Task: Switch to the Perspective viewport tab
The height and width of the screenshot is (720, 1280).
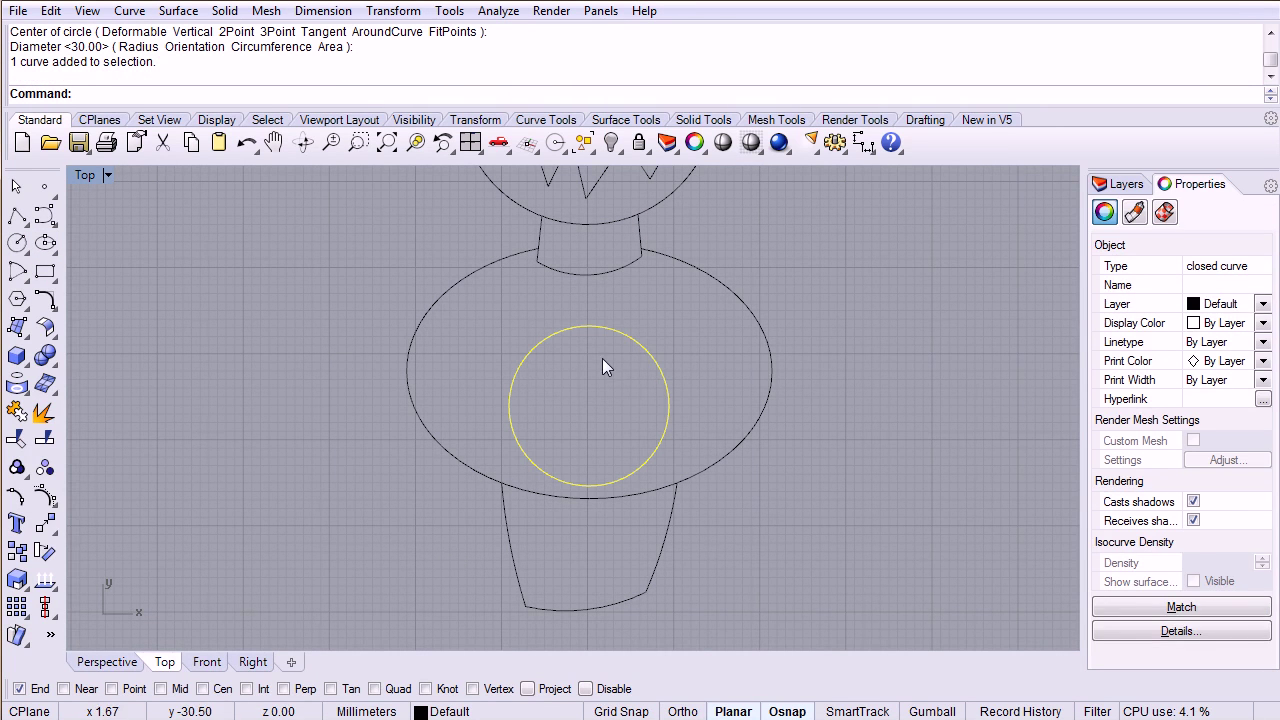Action: click(107, 662)
